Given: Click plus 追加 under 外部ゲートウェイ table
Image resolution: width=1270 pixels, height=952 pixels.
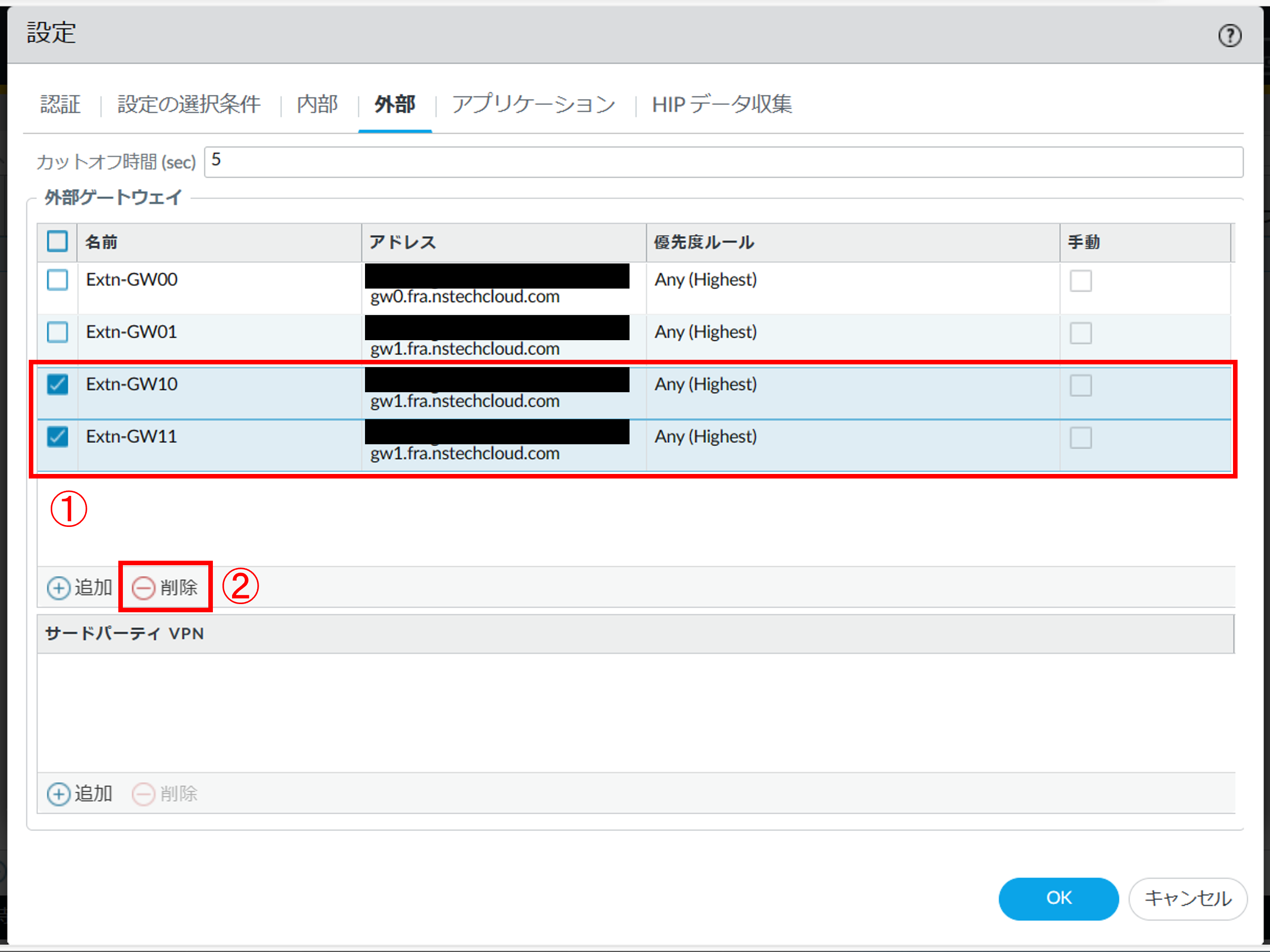Looking at the screenshot, I should 79,588.
